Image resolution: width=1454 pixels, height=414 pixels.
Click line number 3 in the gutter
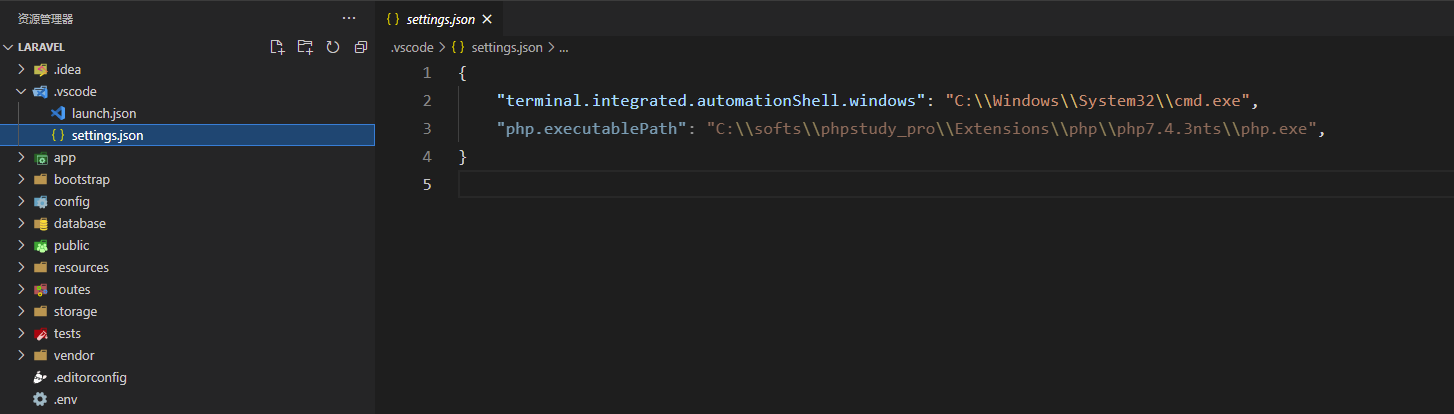427,129
